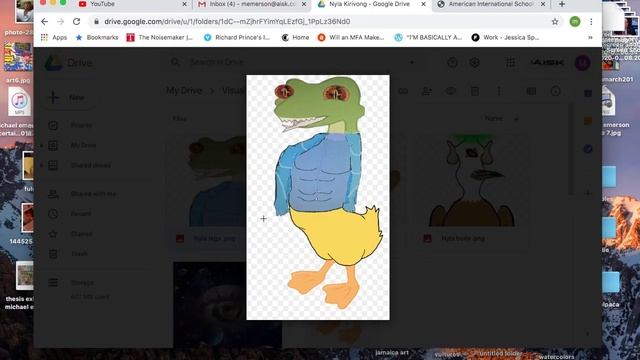This screenshot has height=360, width=640.
Task: Reload the Google Drive page
Action: [x=76, y=22]
